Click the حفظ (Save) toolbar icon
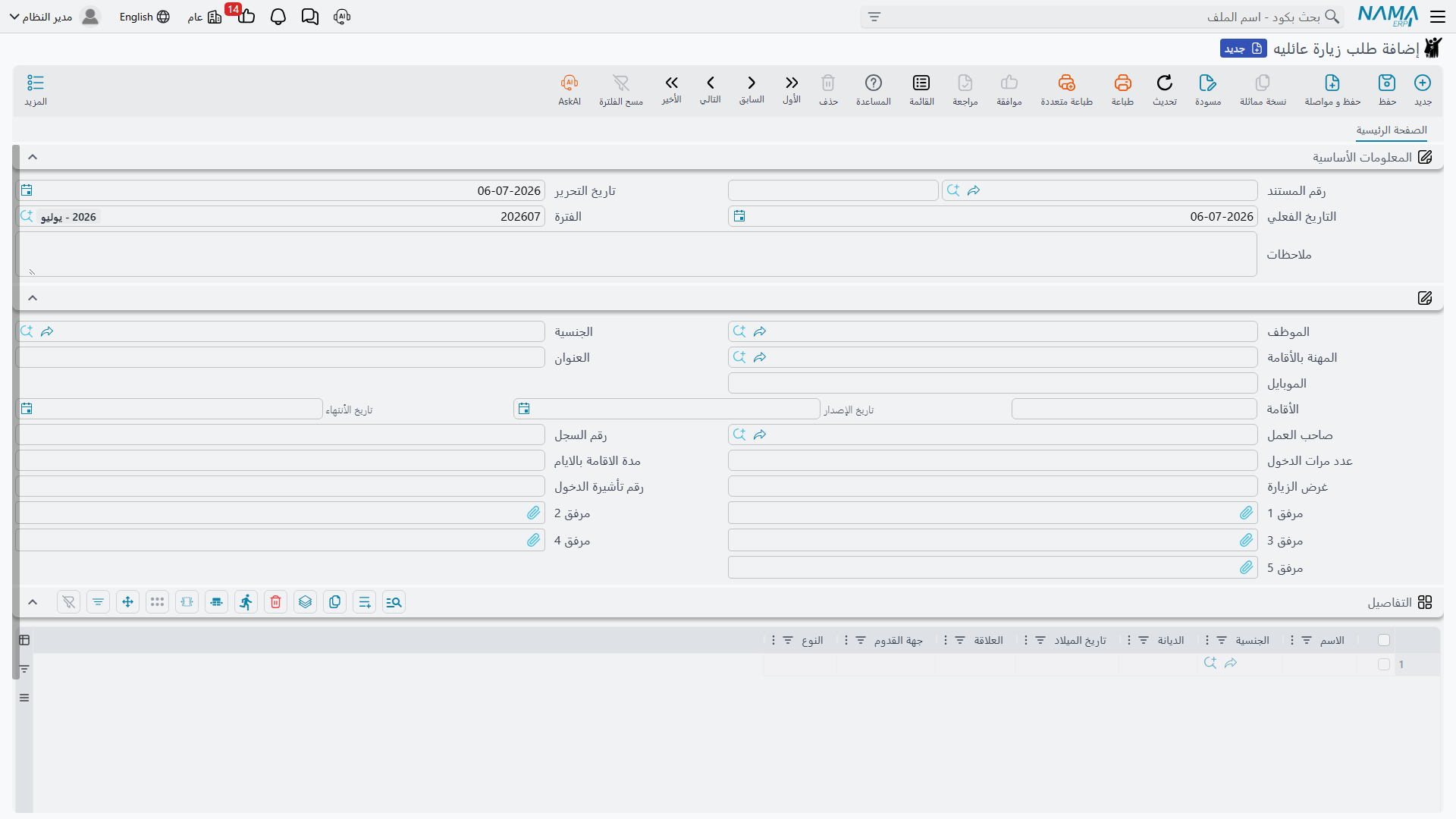The height and width of the screenshot is (819, 1456). 1387,83
